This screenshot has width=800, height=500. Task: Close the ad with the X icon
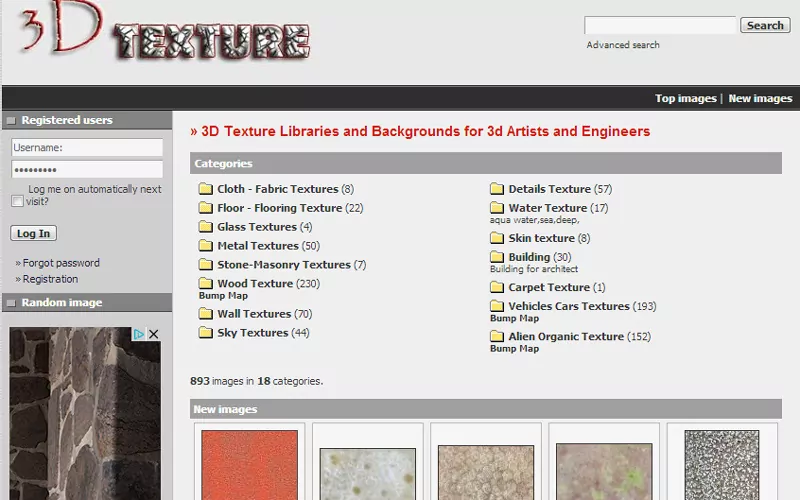(154, 334)
